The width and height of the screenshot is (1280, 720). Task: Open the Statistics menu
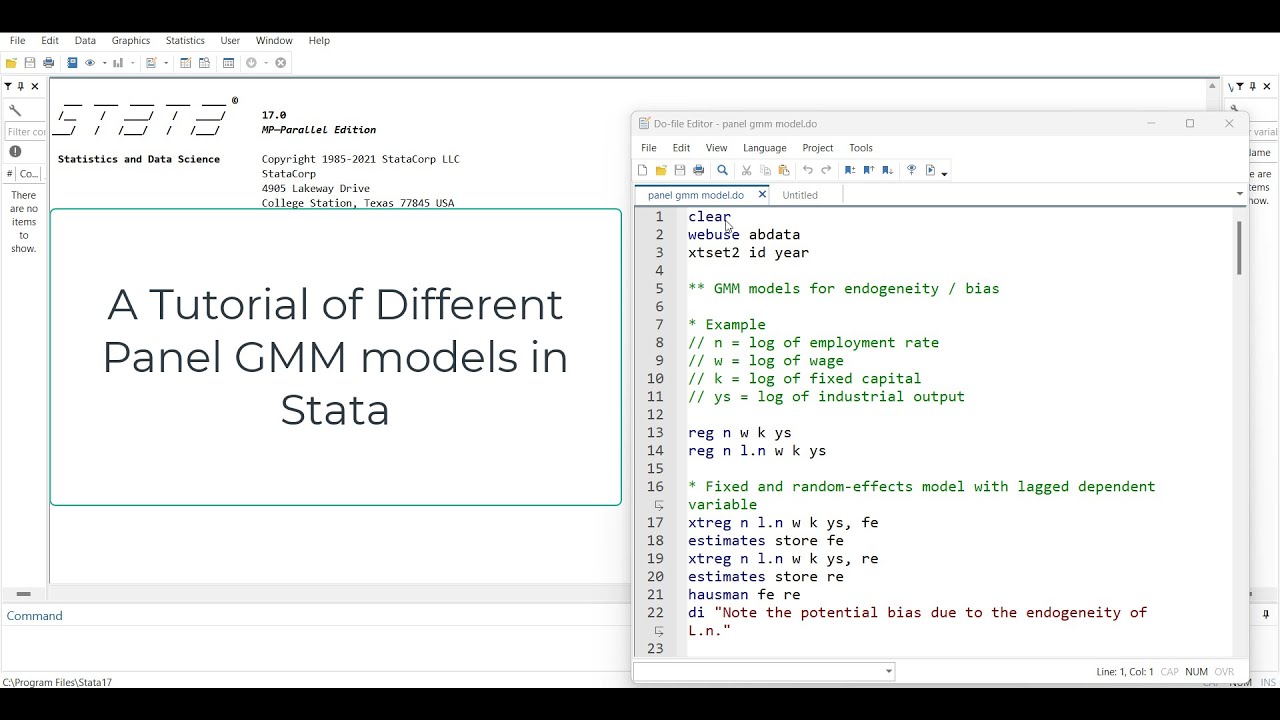(x=185, y=41)
